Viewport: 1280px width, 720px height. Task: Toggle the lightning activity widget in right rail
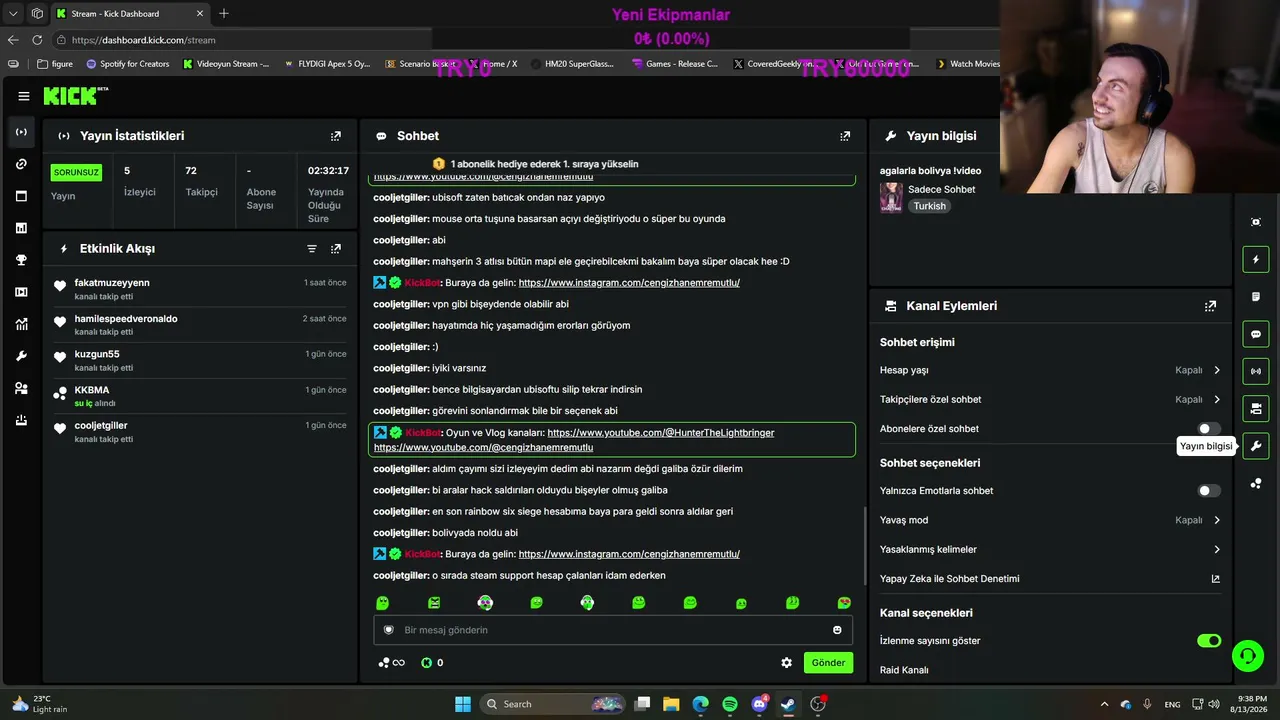click(1256, 260)
